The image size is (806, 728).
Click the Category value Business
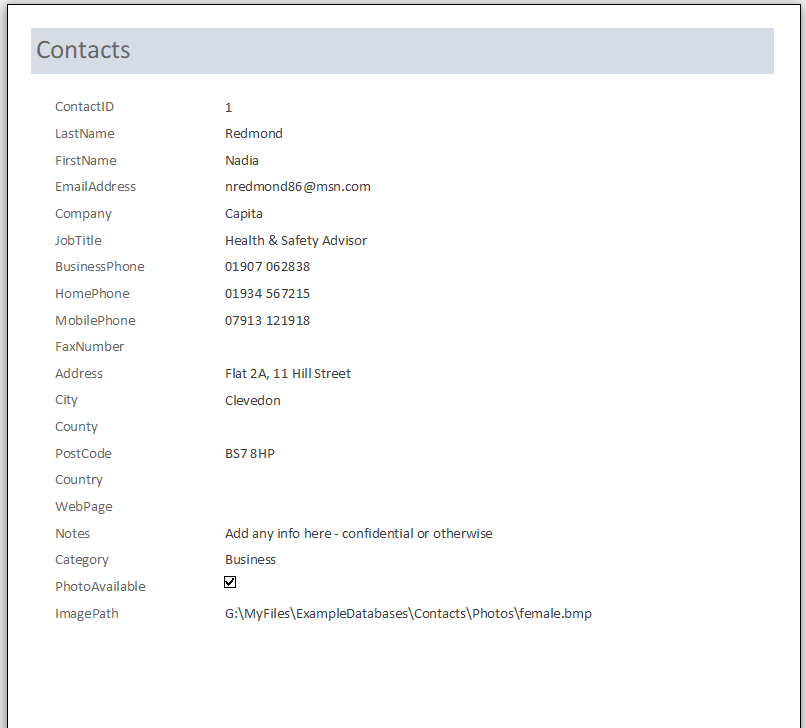[x=250, y=559]
